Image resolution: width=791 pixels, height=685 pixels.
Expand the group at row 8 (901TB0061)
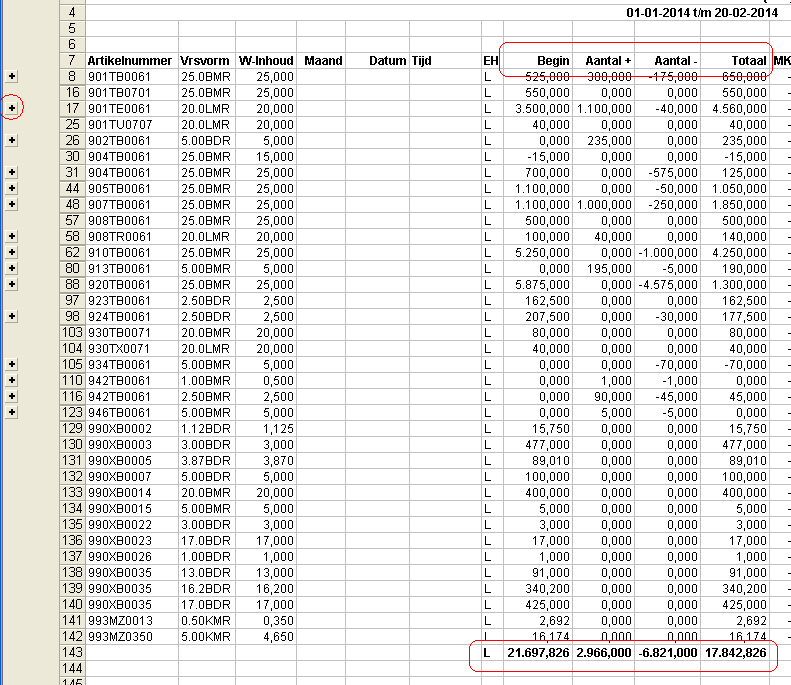[x=12, y=76]
